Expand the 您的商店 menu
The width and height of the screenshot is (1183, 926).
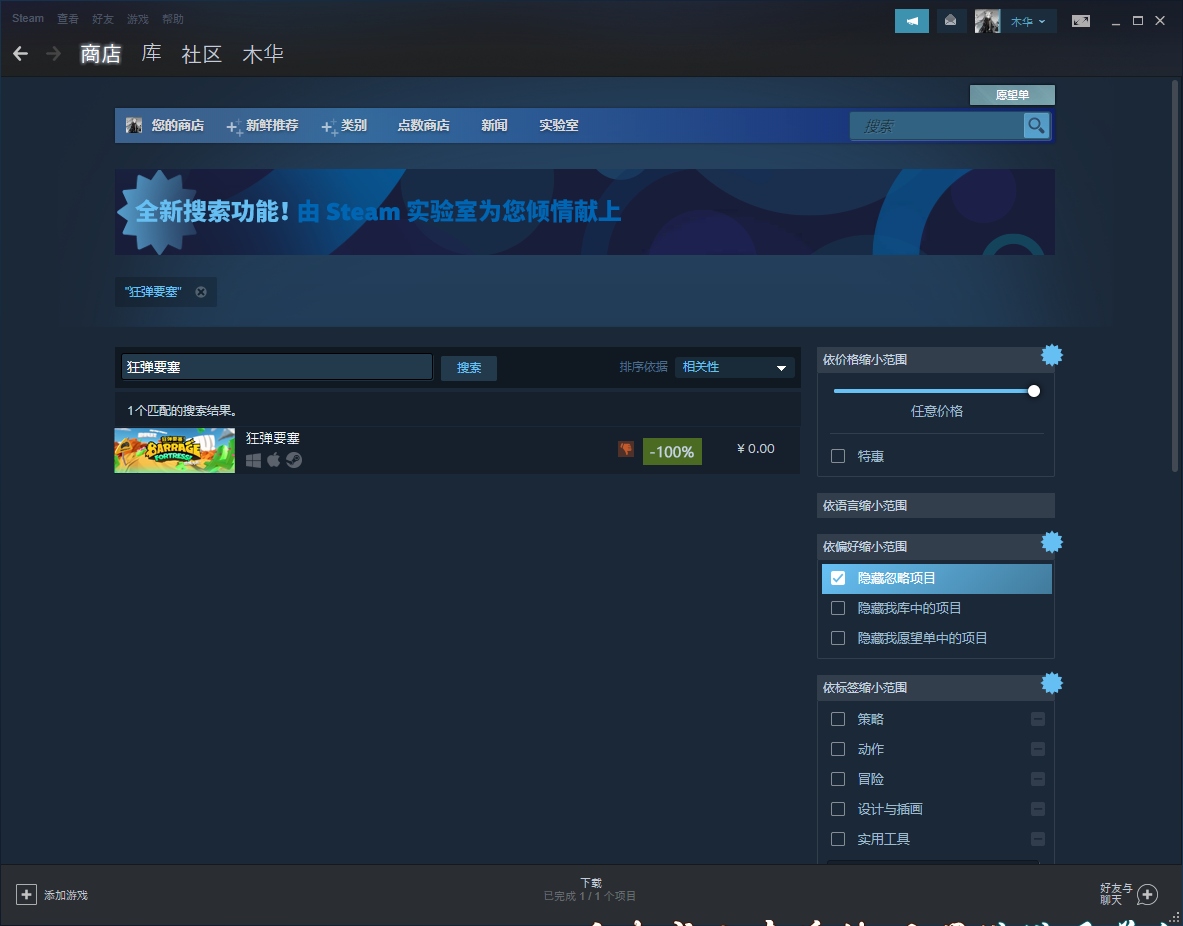tap(177, 125)
